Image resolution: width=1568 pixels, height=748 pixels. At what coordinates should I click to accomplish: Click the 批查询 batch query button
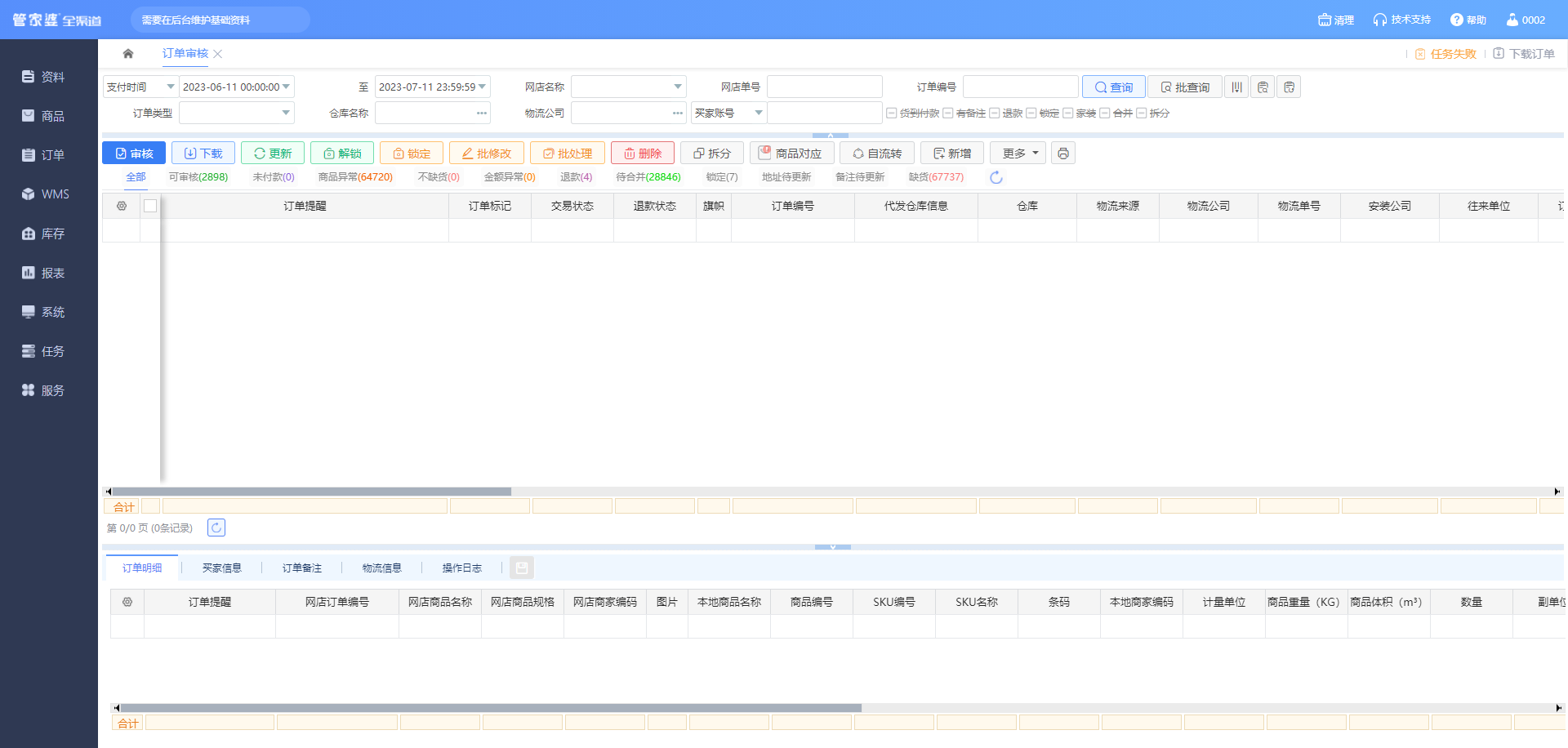tap(1185, 87)
